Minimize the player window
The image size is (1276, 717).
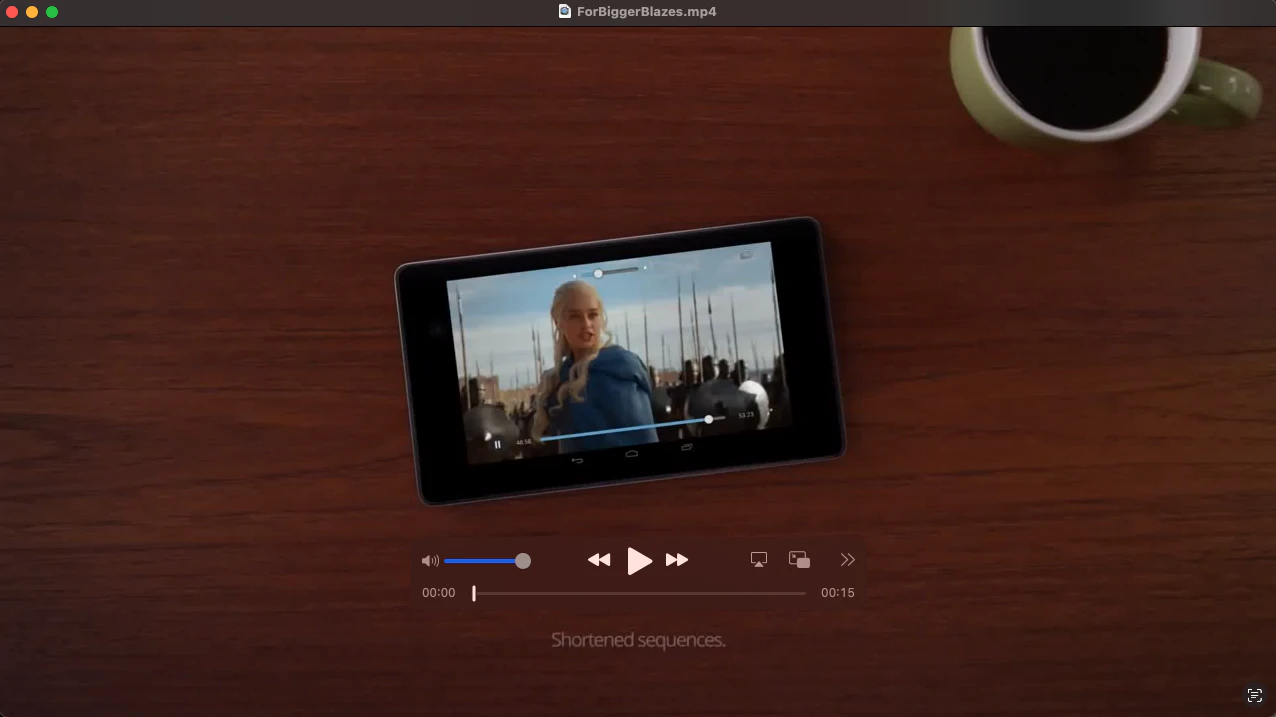(32, 12)
